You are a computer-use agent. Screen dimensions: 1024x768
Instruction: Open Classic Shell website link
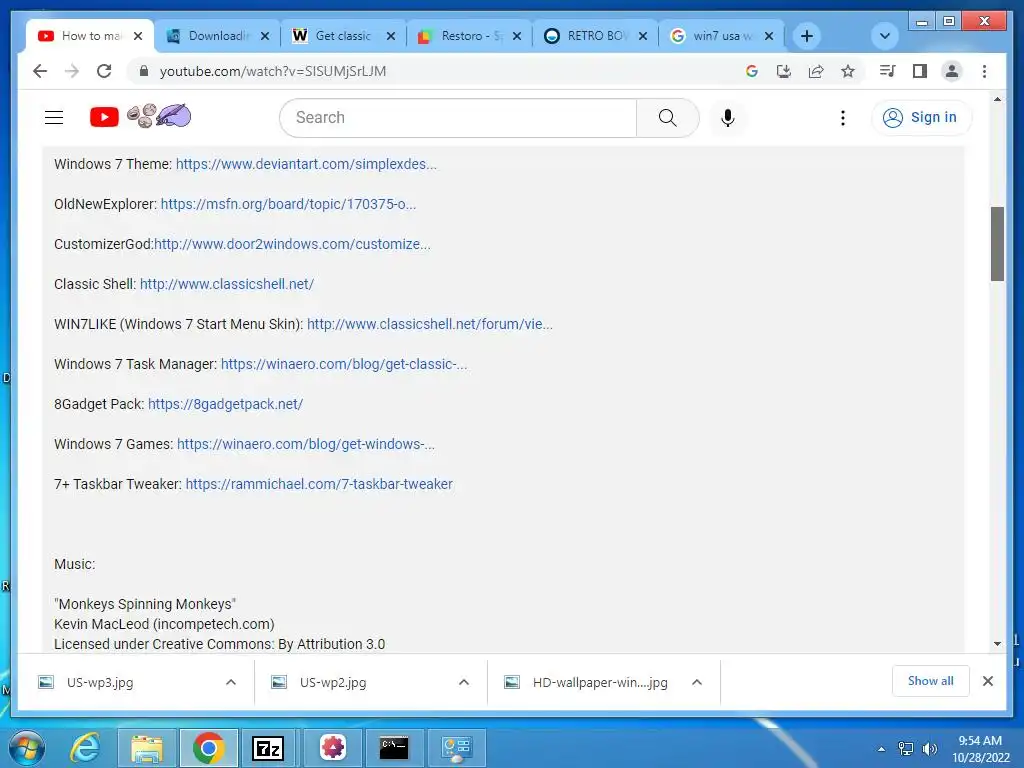(227, 284)
